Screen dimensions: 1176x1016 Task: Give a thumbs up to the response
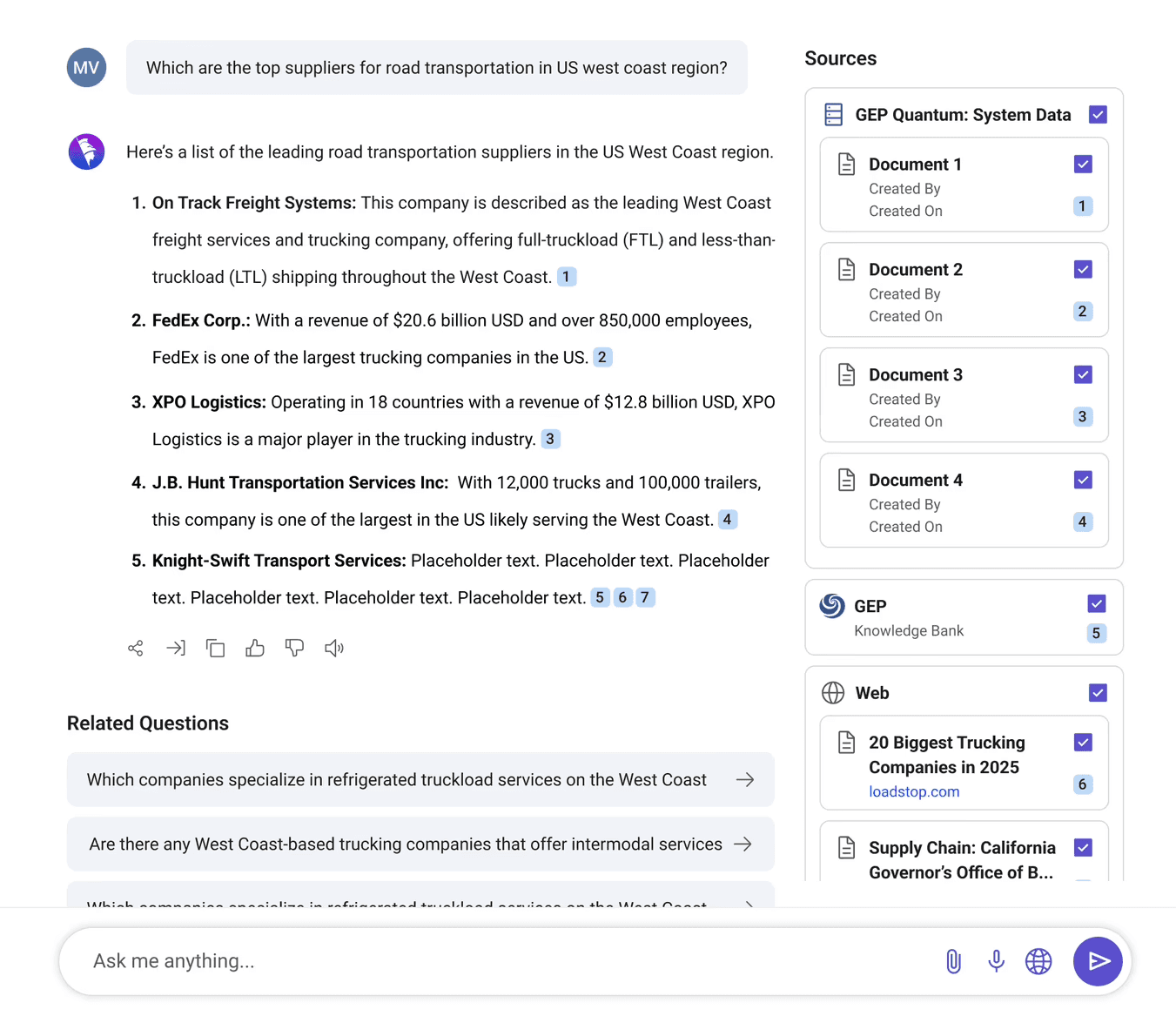(255, 648)
